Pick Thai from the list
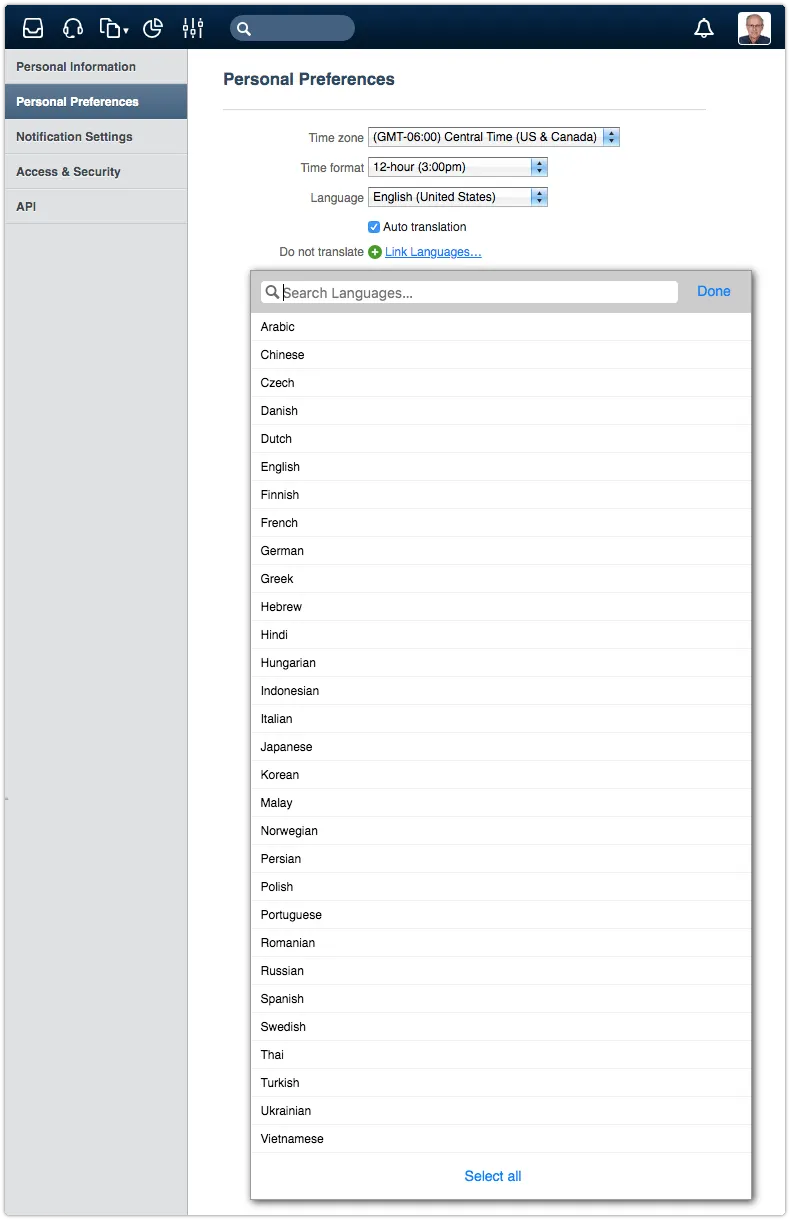Screen dimensions: 790x1220 click(501, 1055)
